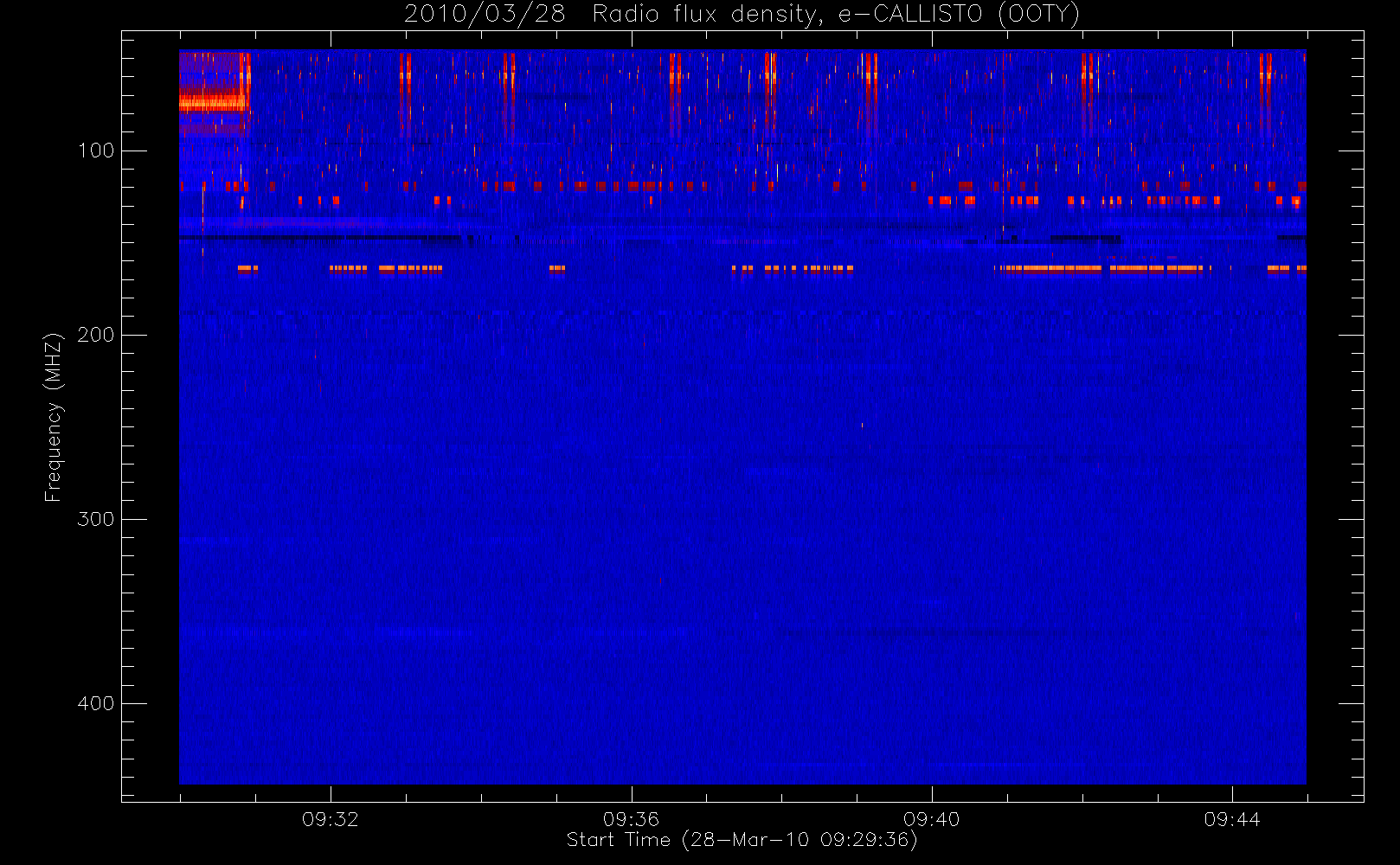Click the bright orange burst at spectrogram start
This screenshot has width=1400, height=865.
[213, 102]
